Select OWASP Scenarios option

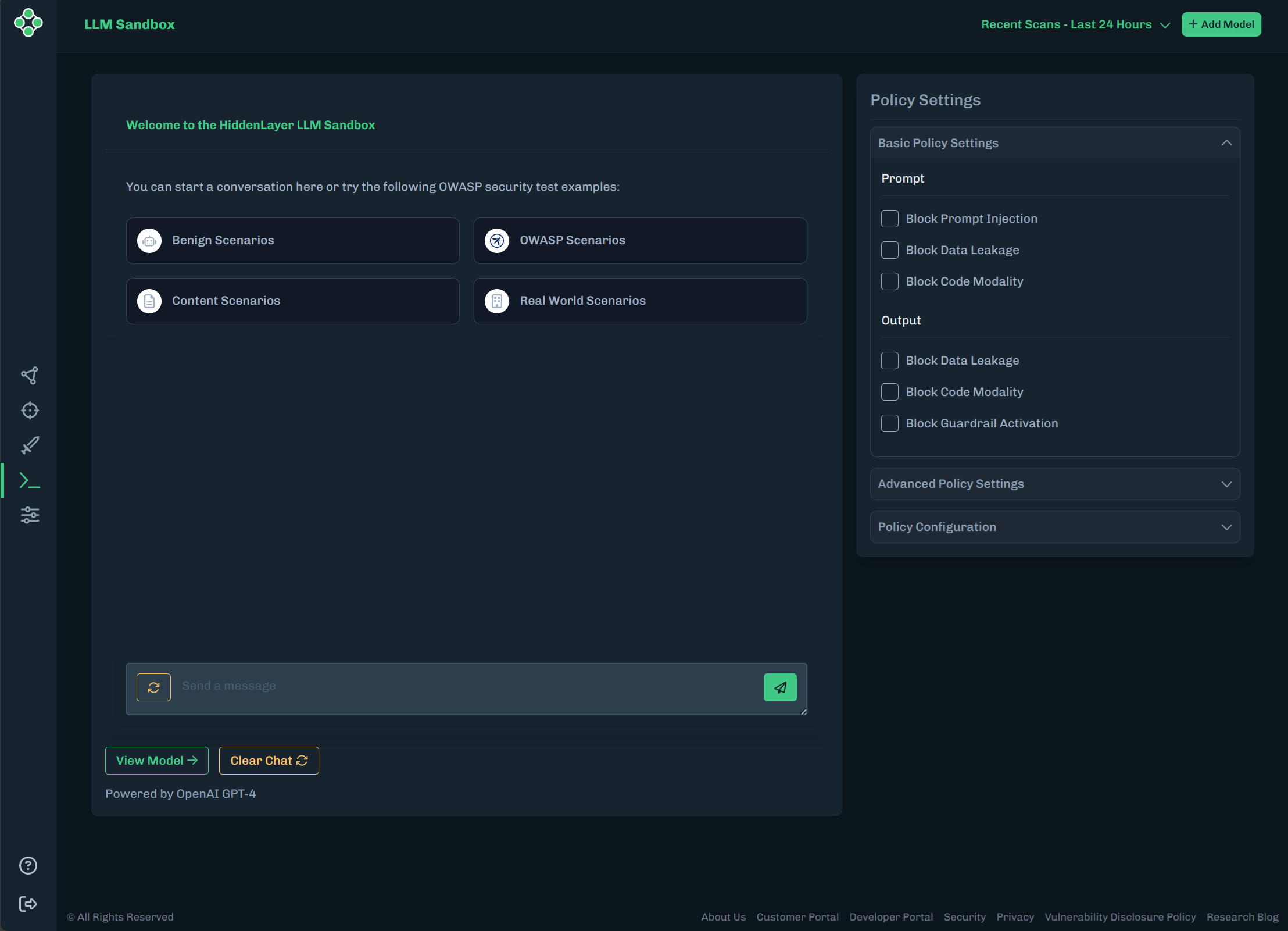pyautogui.click(x=640, y=241)
